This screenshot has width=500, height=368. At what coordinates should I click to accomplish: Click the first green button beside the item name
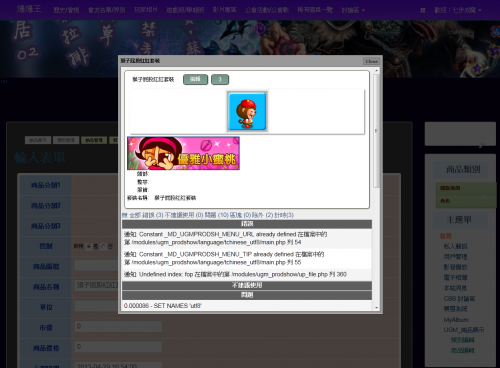(x=195, y=79)
